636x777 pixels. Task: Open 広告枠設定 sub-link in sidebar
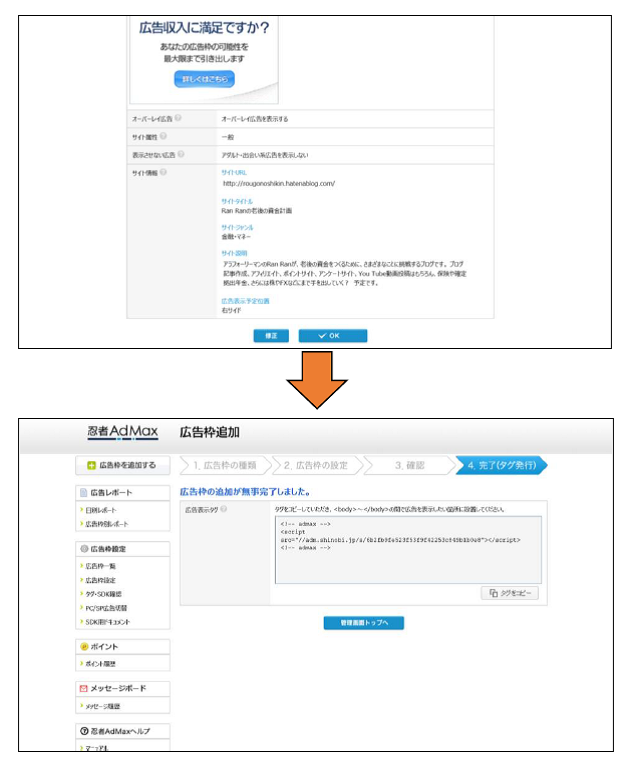point(101,580)
